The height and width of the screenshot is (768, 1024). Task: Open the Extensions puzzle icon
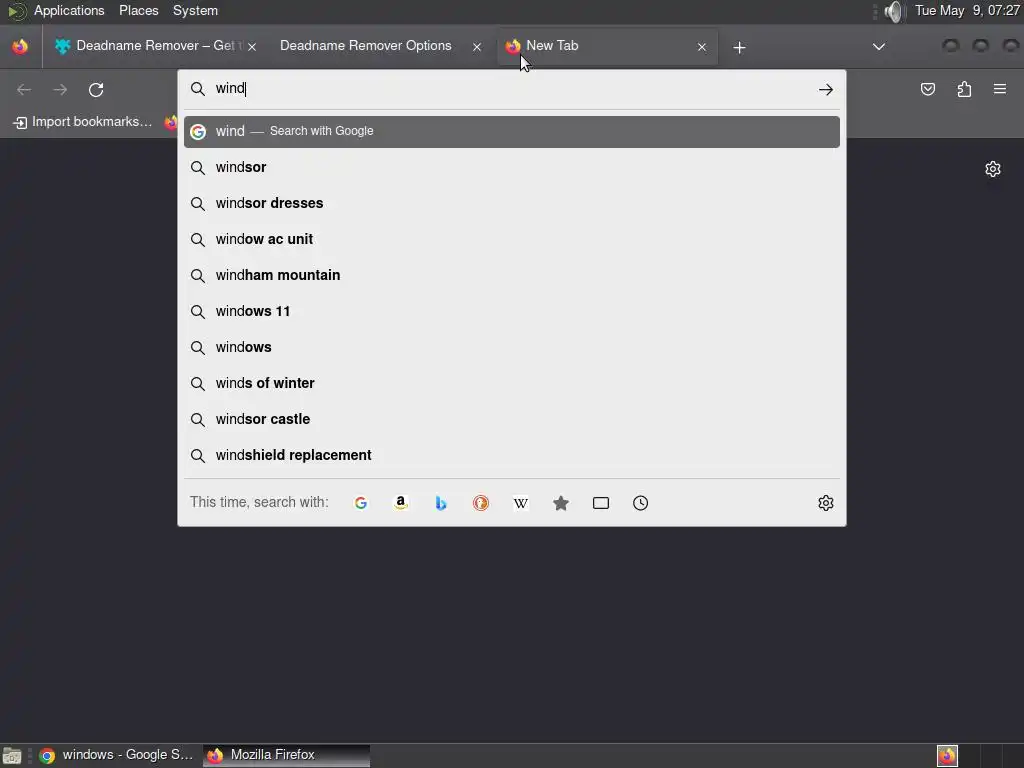click(964, 89)
